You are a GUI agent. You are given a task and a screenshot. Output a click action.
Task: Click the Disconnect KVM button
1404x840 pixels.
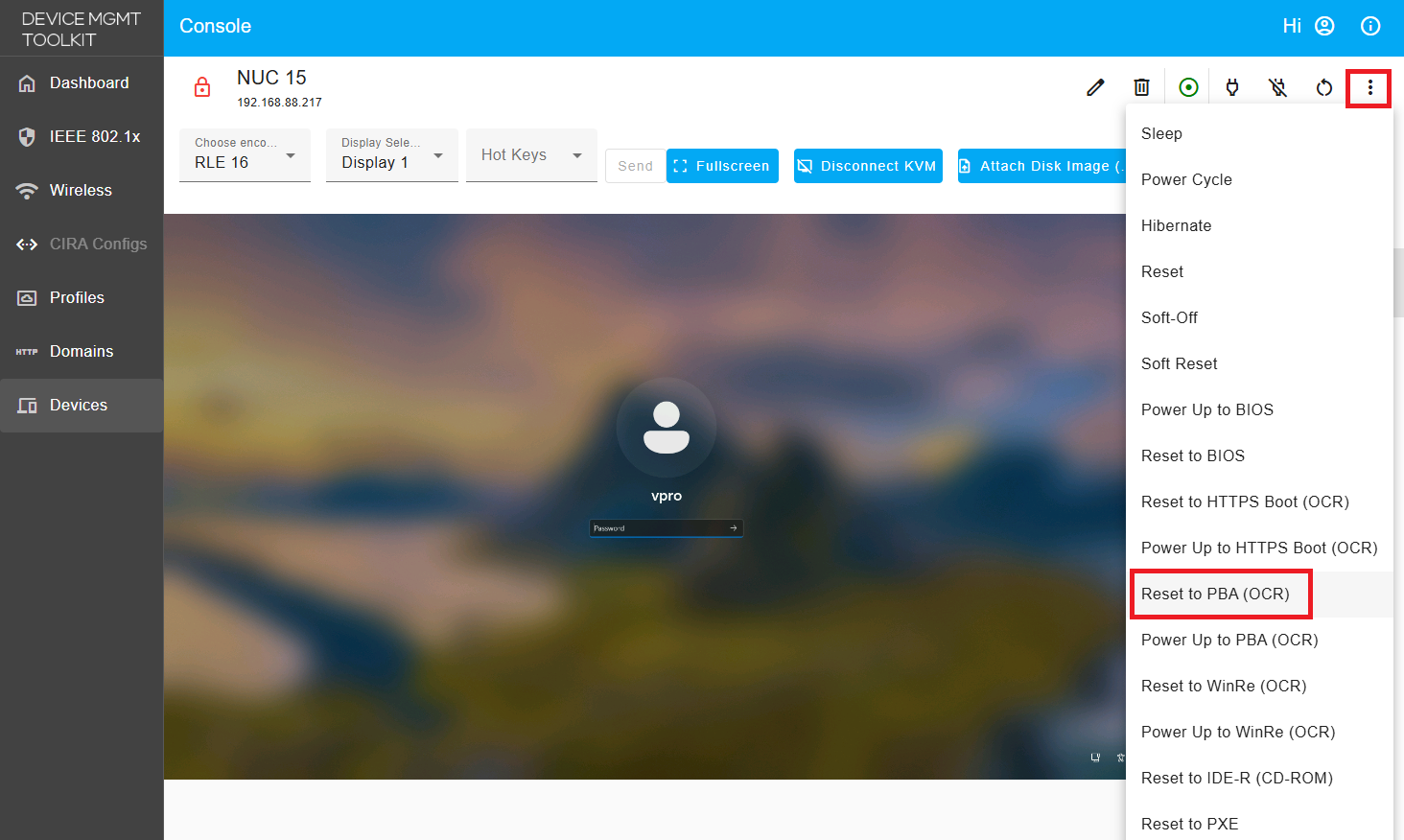(868, 166)
